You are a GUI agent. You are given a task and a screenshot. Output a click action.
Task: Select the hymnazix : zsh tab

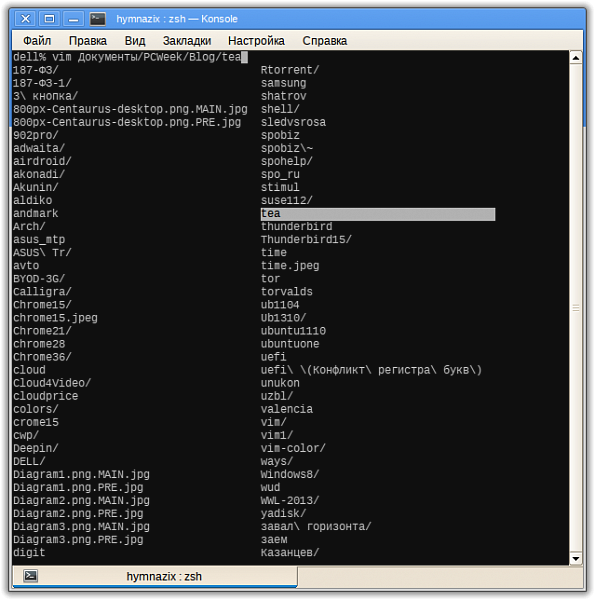point(155,576)
